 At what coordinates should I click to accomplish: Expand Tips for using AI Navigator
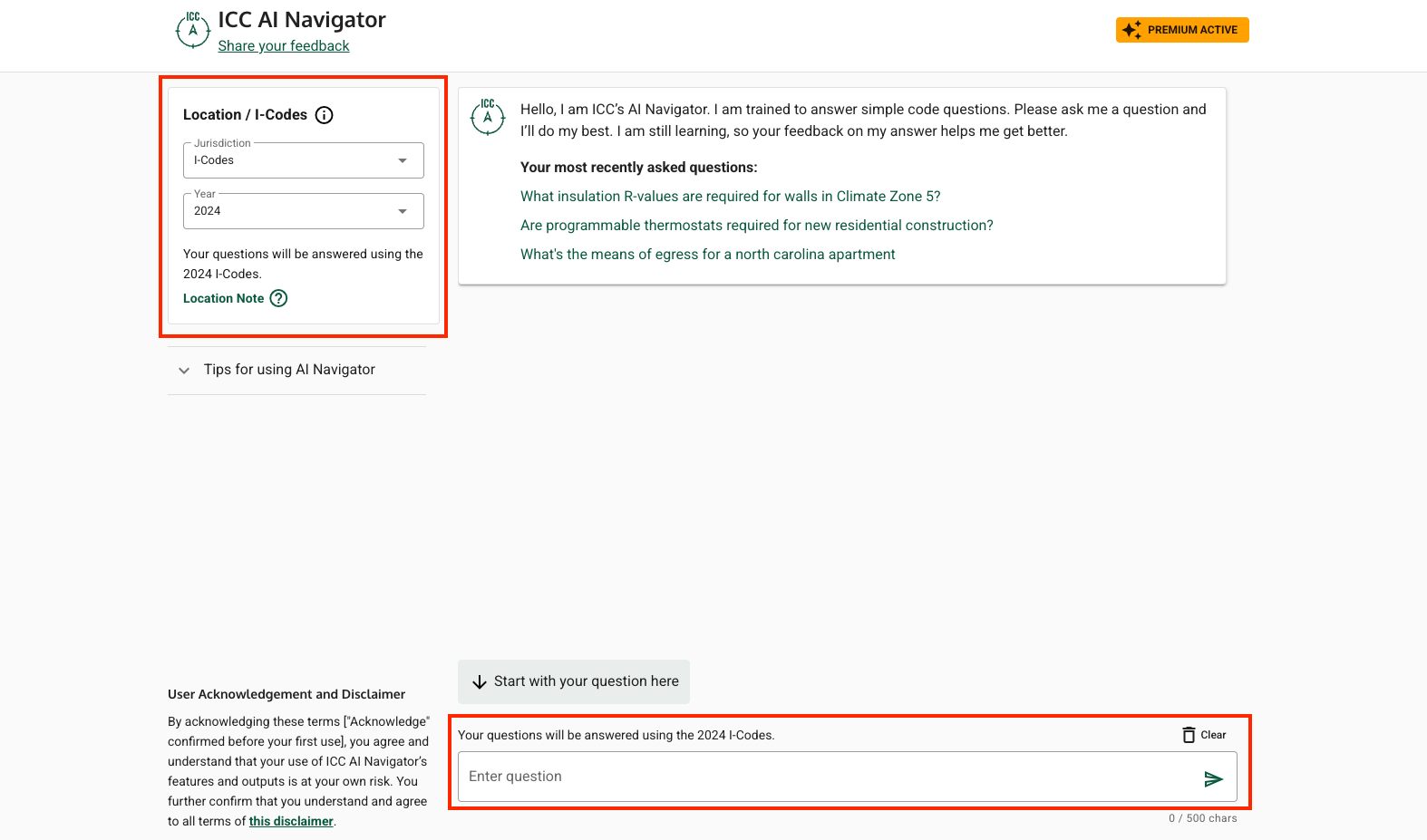click(296, 370)
